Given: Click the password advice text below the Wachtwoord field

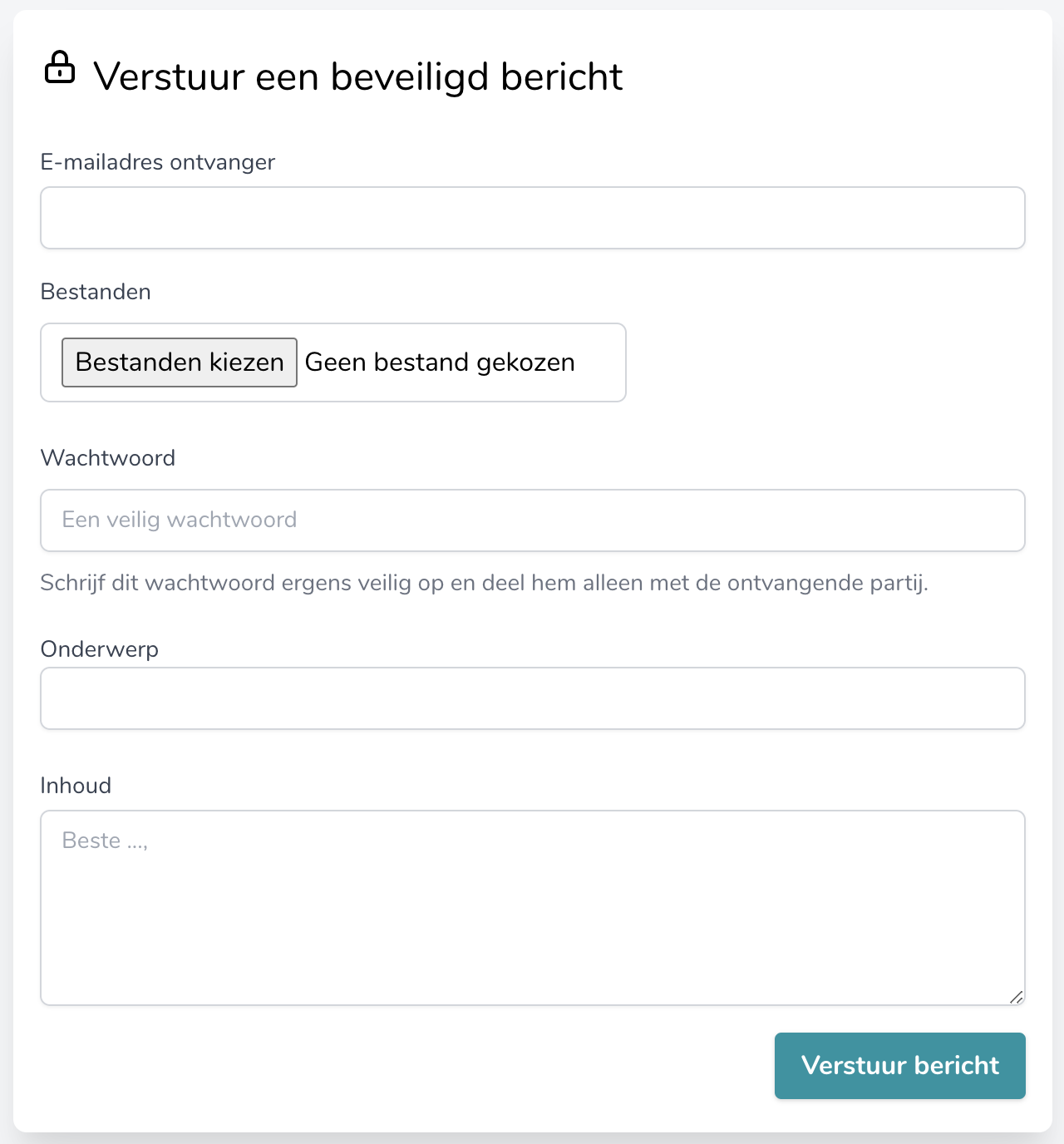Looking at the screenshot, I should coord(485,583).
